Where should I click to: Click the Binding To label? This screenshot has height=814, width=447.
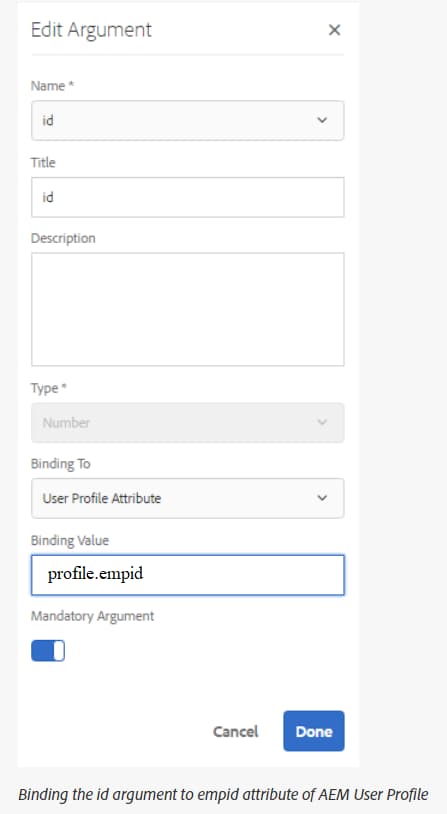coord(61,464)
